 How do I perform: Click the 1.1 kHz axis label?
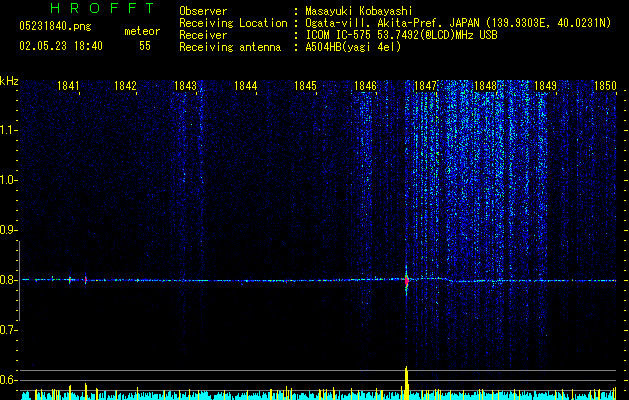(7, 131)
